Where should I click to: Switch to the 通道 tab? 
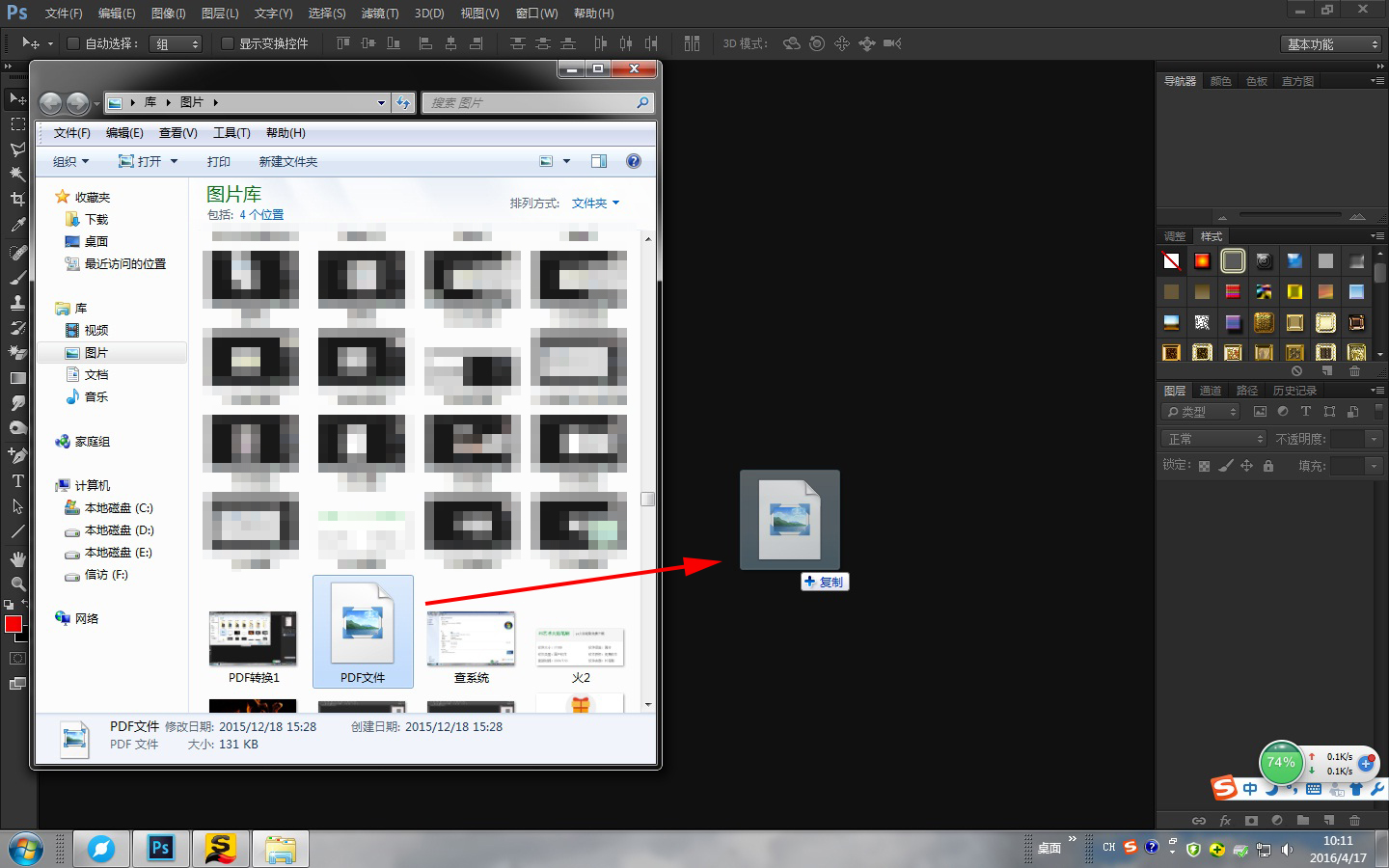[1211, 391]
